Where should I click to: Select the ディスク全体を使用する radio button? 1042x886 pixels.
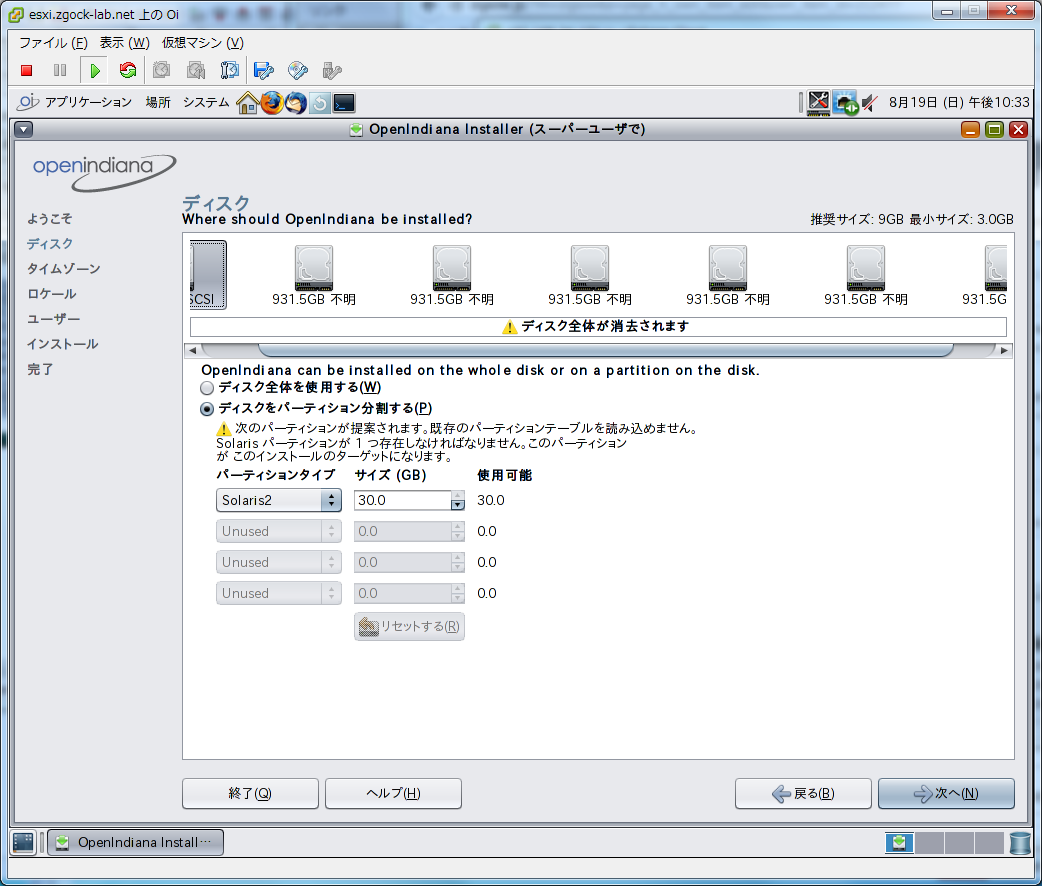pos(207,388)
